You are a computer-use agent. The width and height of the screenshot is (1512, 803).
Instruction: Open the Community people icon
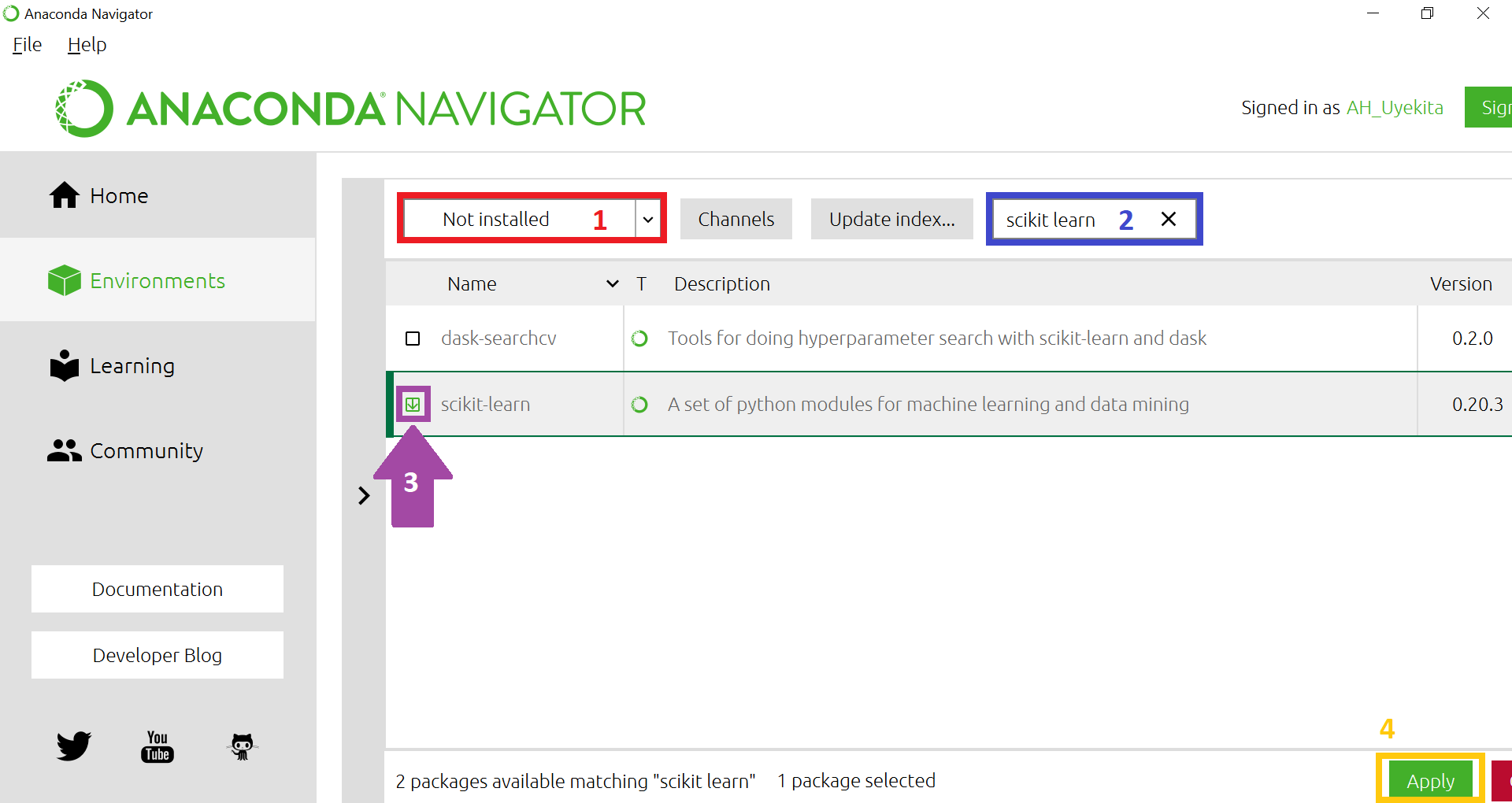tap(65, 450)
